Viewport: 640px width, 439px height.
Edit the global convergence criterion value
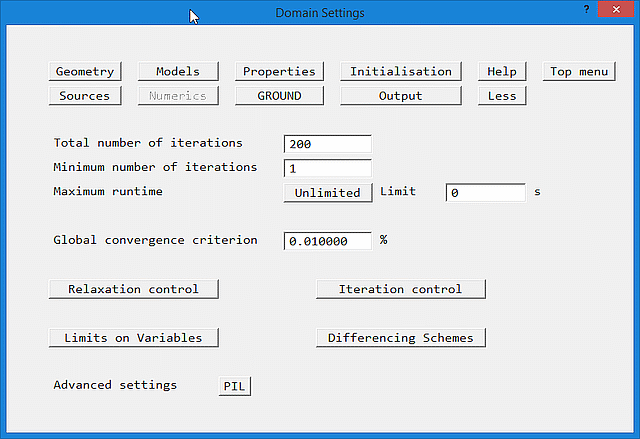click(327, 241)
